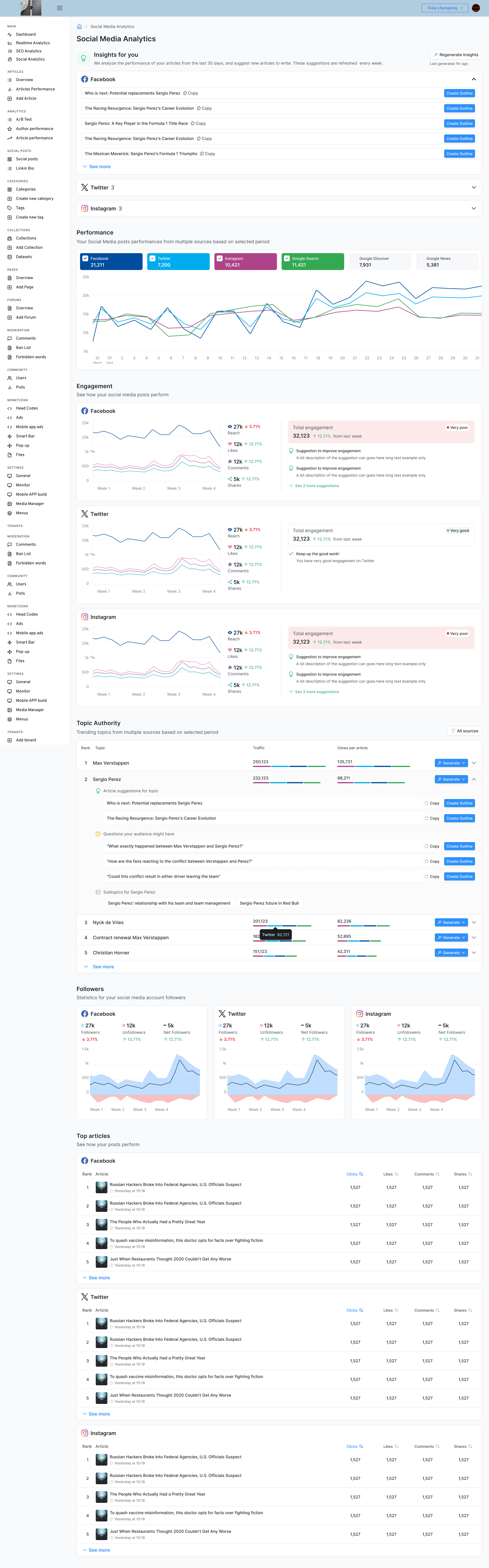The image size is (489, 1568).
Task: Open the Linkin Bio section
Action: click(25, 168)
